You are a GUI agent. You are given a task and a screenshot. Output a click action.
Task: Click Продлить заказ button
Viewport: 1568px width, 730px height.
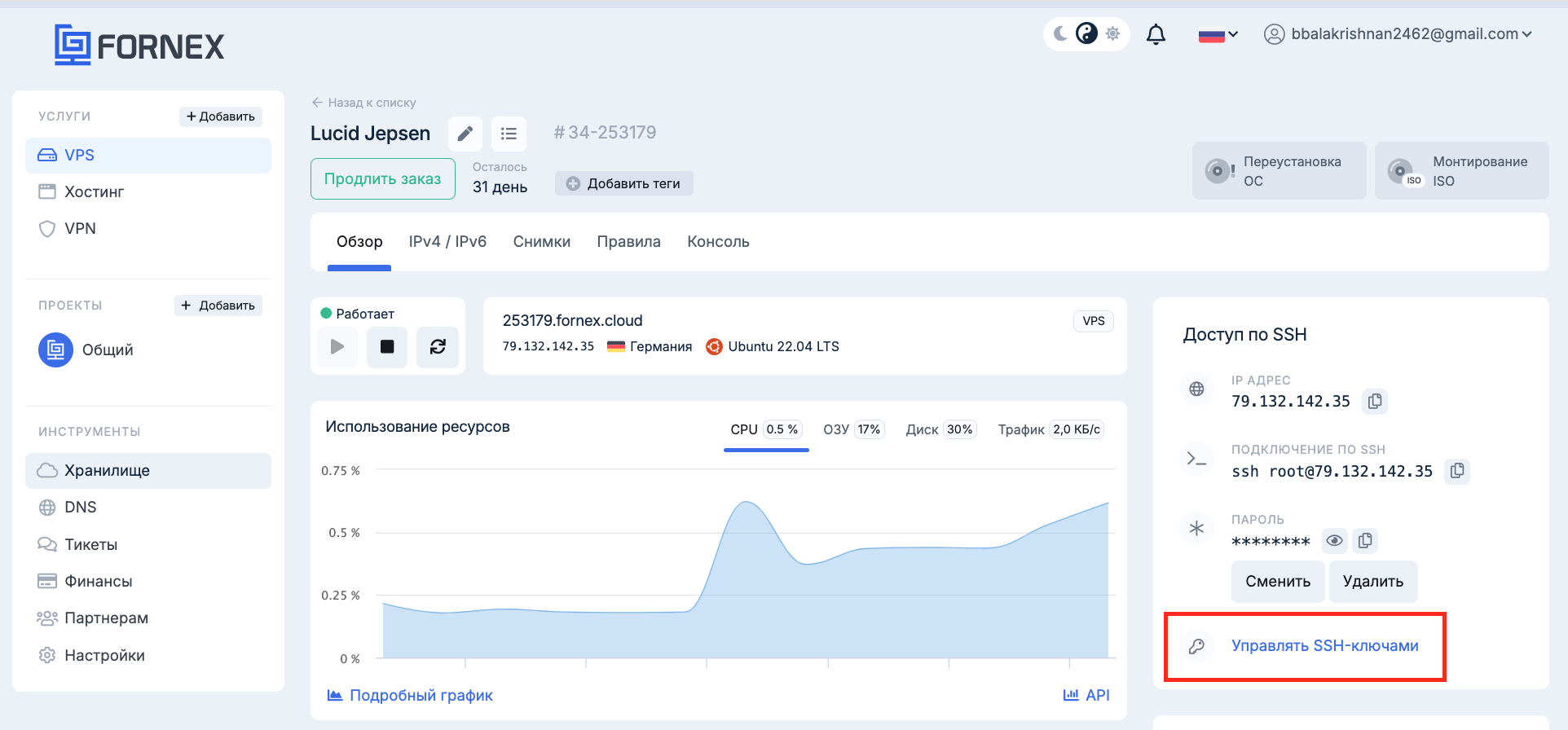pos(383,179)
